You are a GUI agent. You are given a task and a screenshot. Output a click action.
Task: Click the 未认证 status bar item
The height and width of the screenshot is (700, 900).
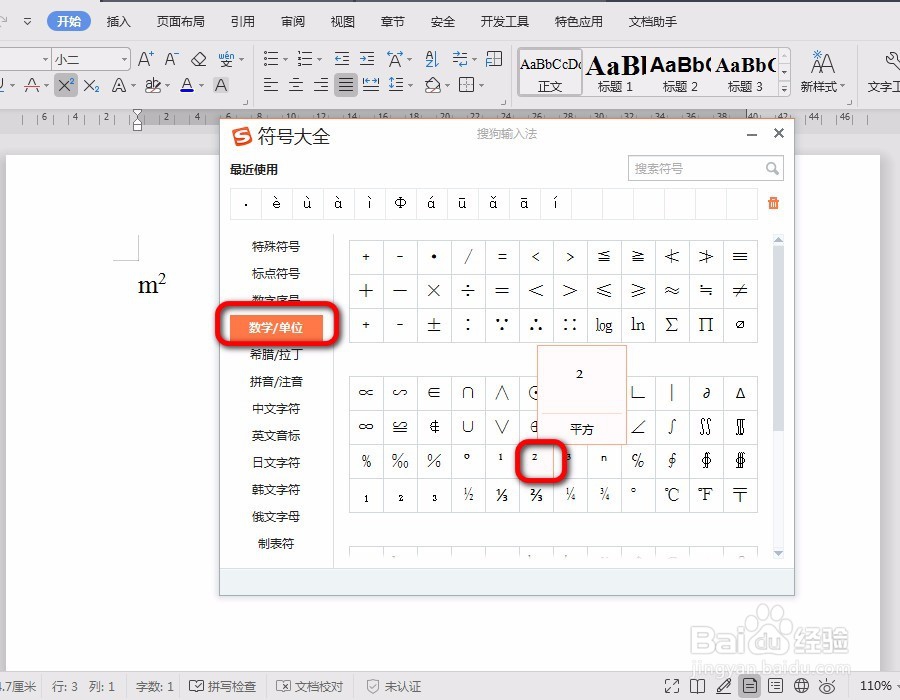[x=394, y=686]
